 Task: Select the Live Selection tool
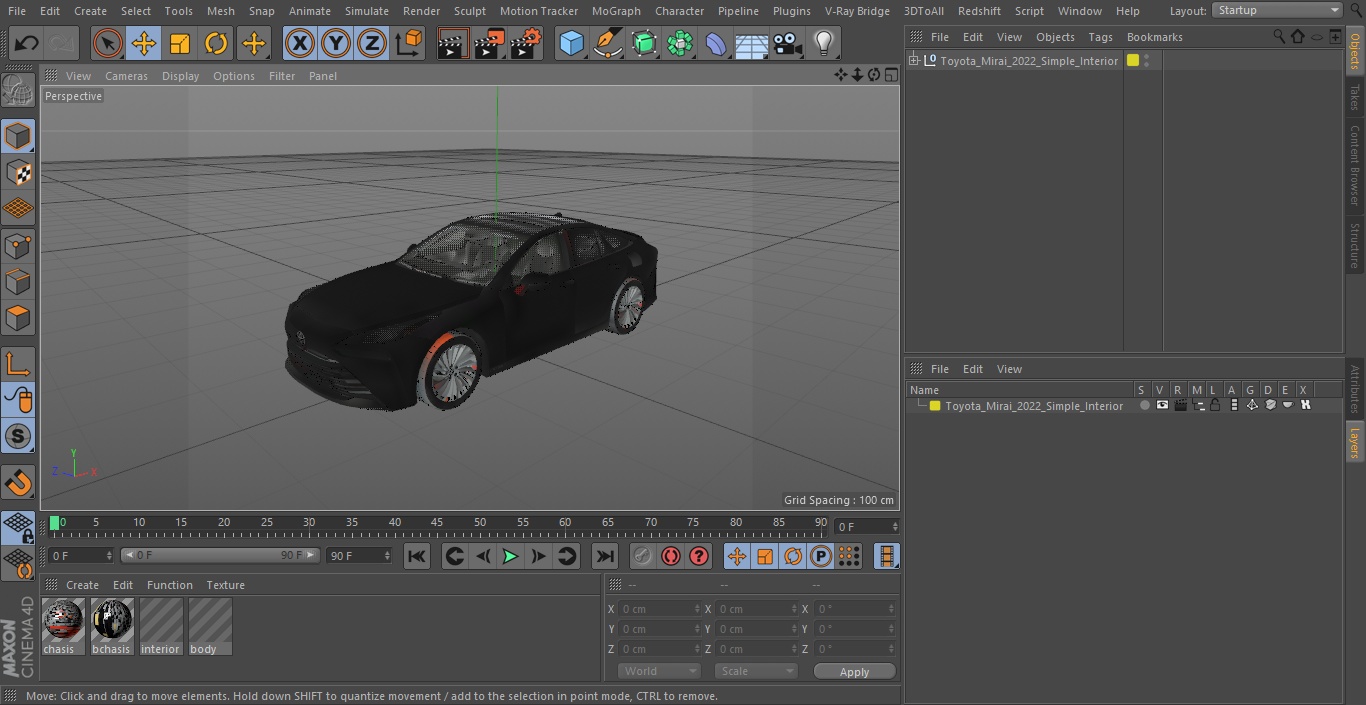(108, 43)
